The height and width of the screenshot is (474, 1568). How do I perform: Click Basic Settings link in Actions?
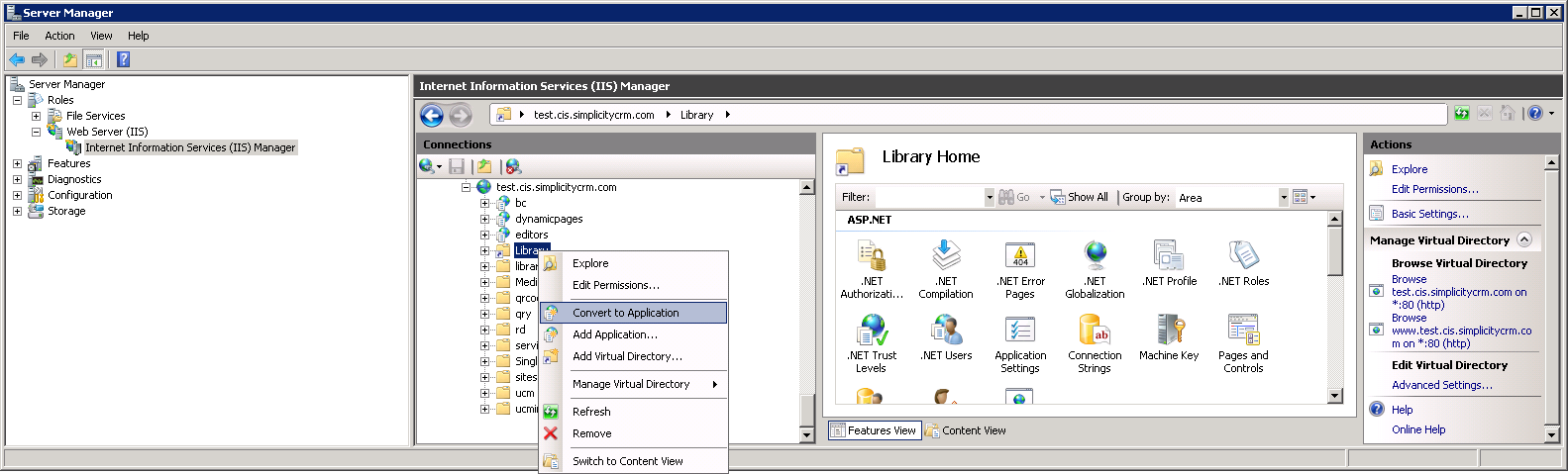tap(1429, 214)
